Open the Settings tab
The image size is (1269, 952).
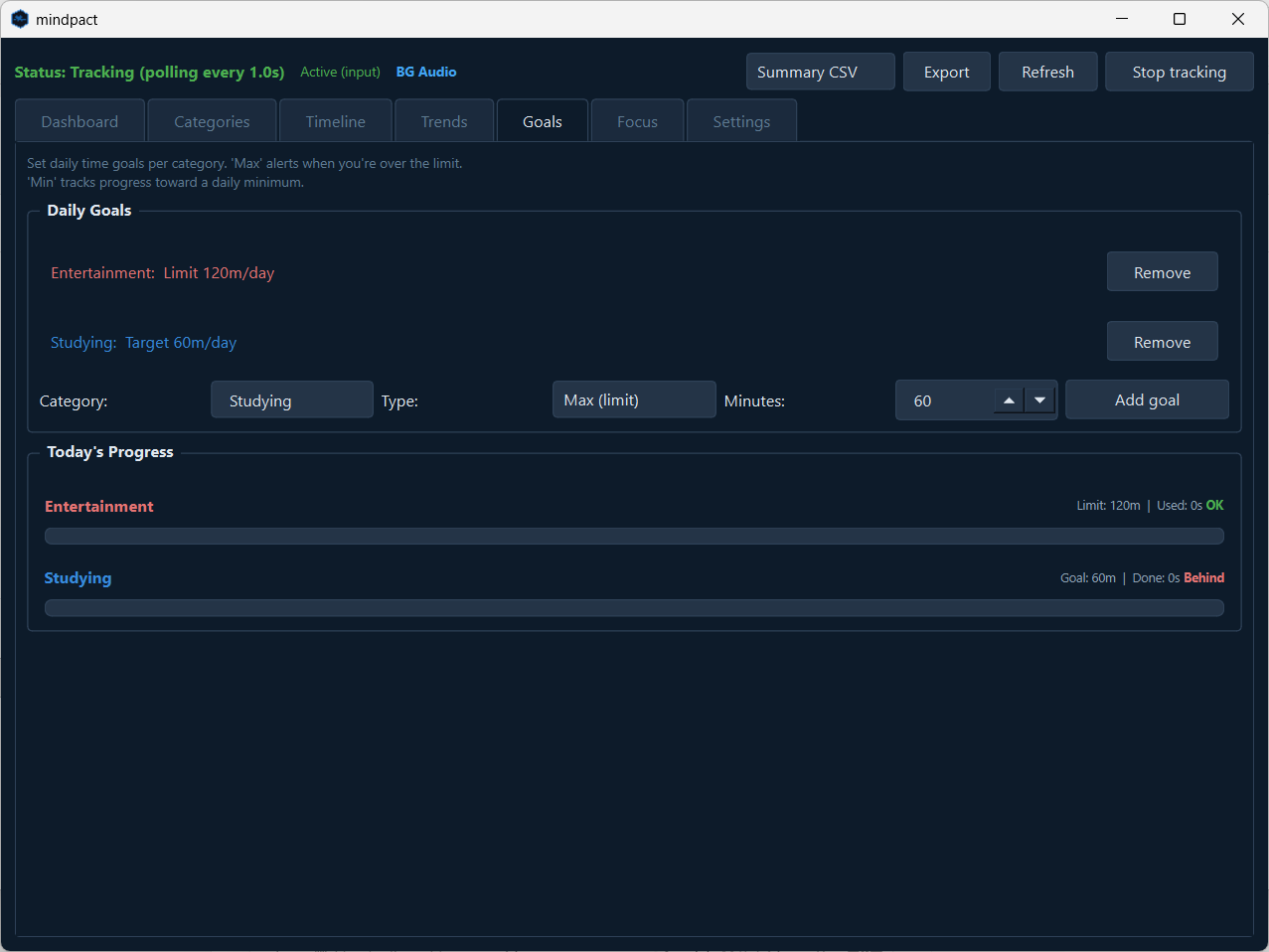741,121
